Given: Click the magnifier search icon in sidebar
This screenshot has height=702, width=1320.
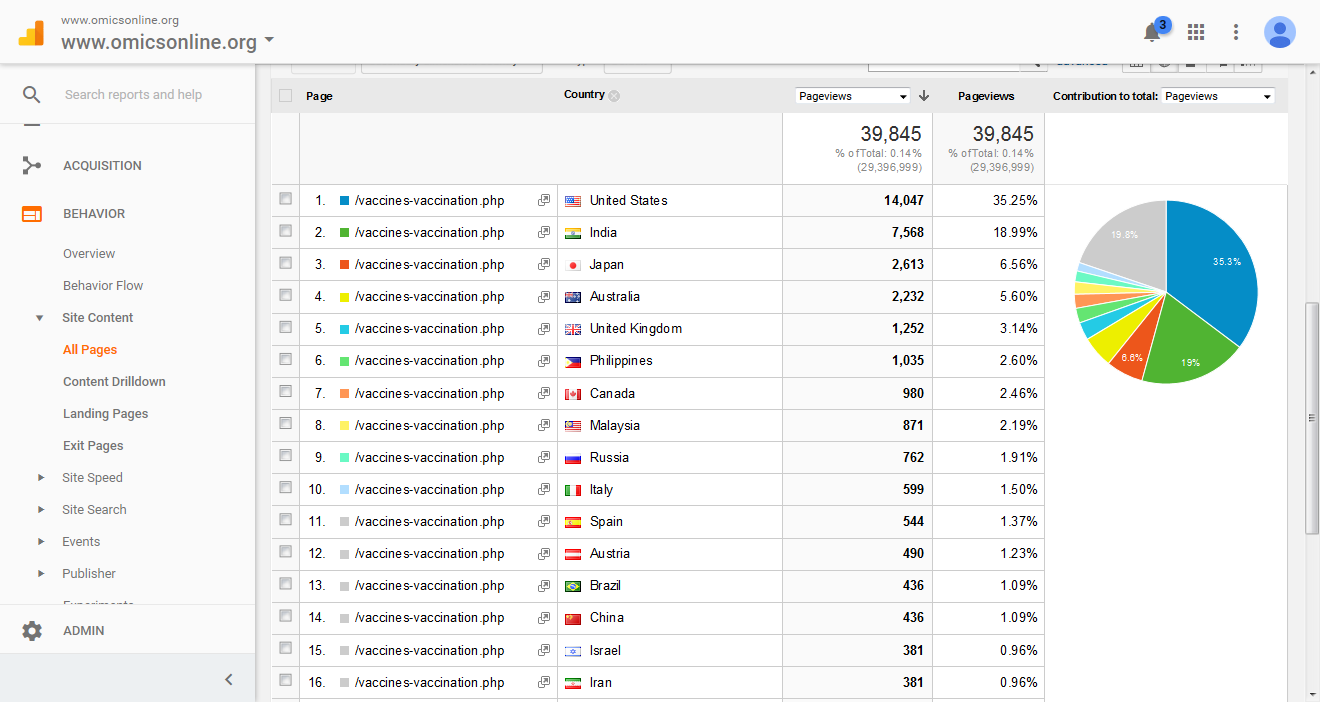Looking at the screenshot, I should pyautogui.click(x=32, y=94).
